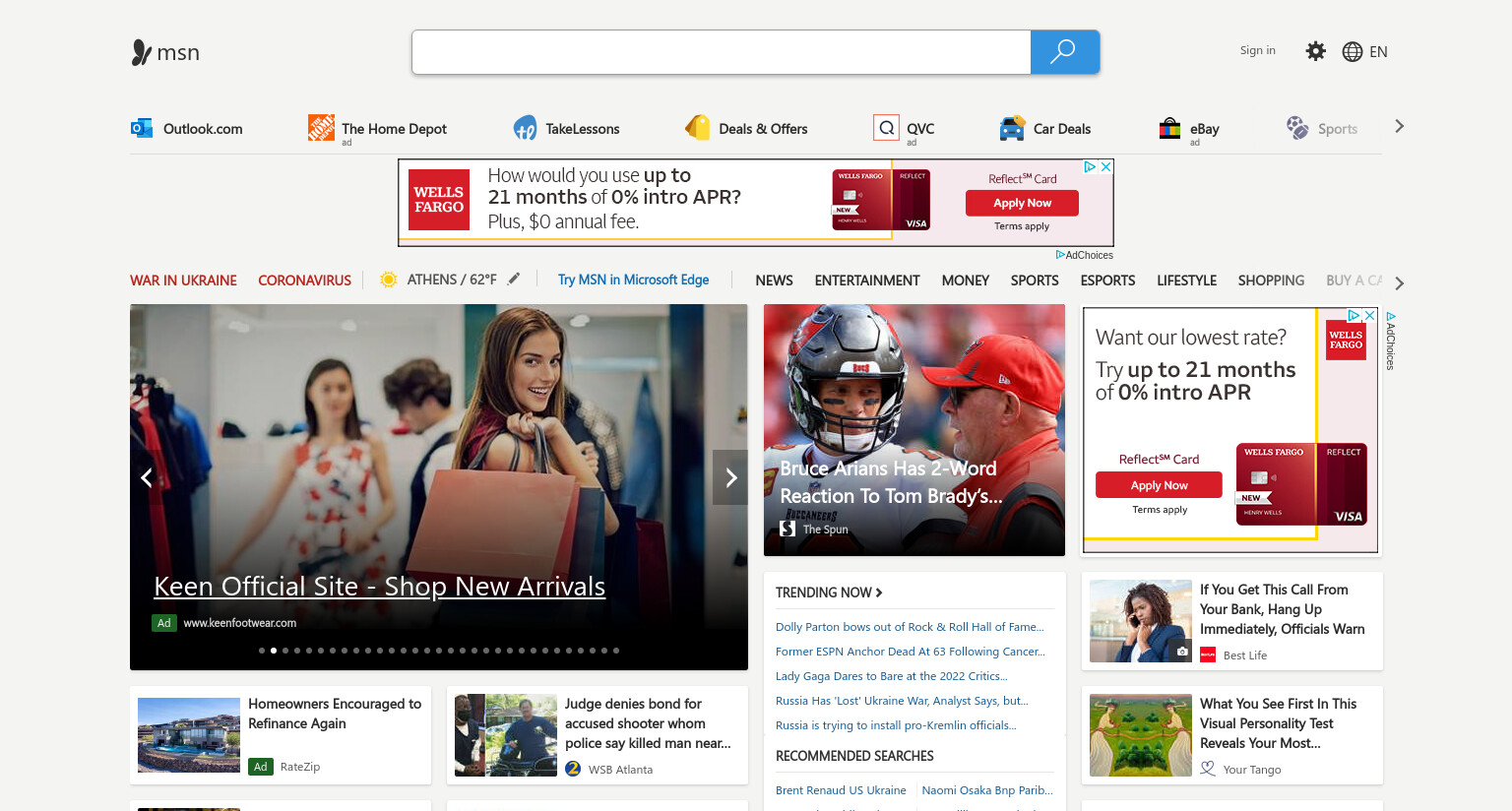Close the Wells Fargo banner ad
The width and height of the screenshot is (1512, 811).
(x=1106, y=167)
